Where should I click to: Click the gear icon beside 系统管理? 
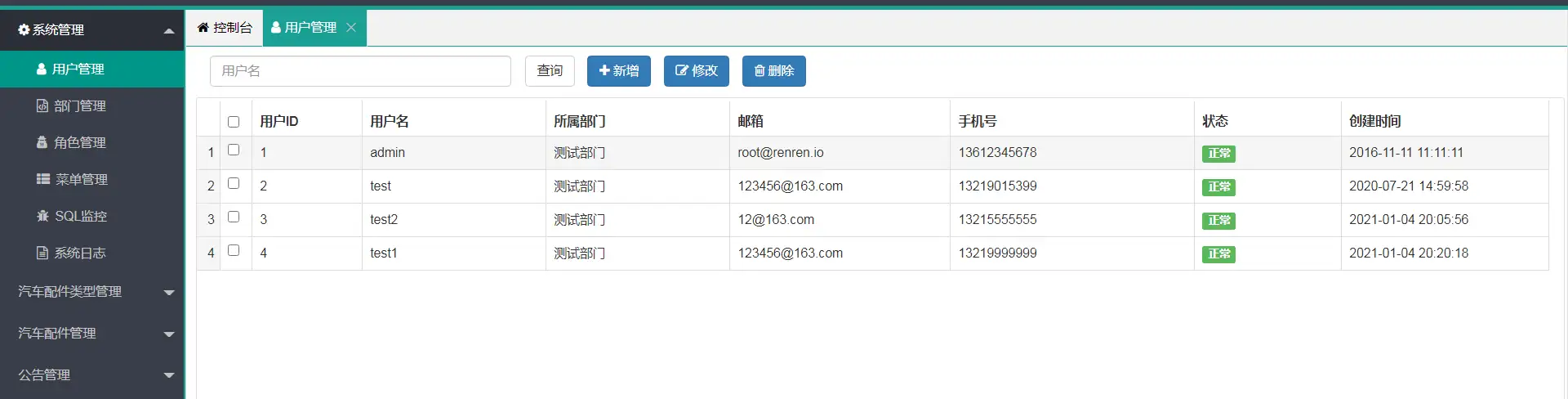24,29
